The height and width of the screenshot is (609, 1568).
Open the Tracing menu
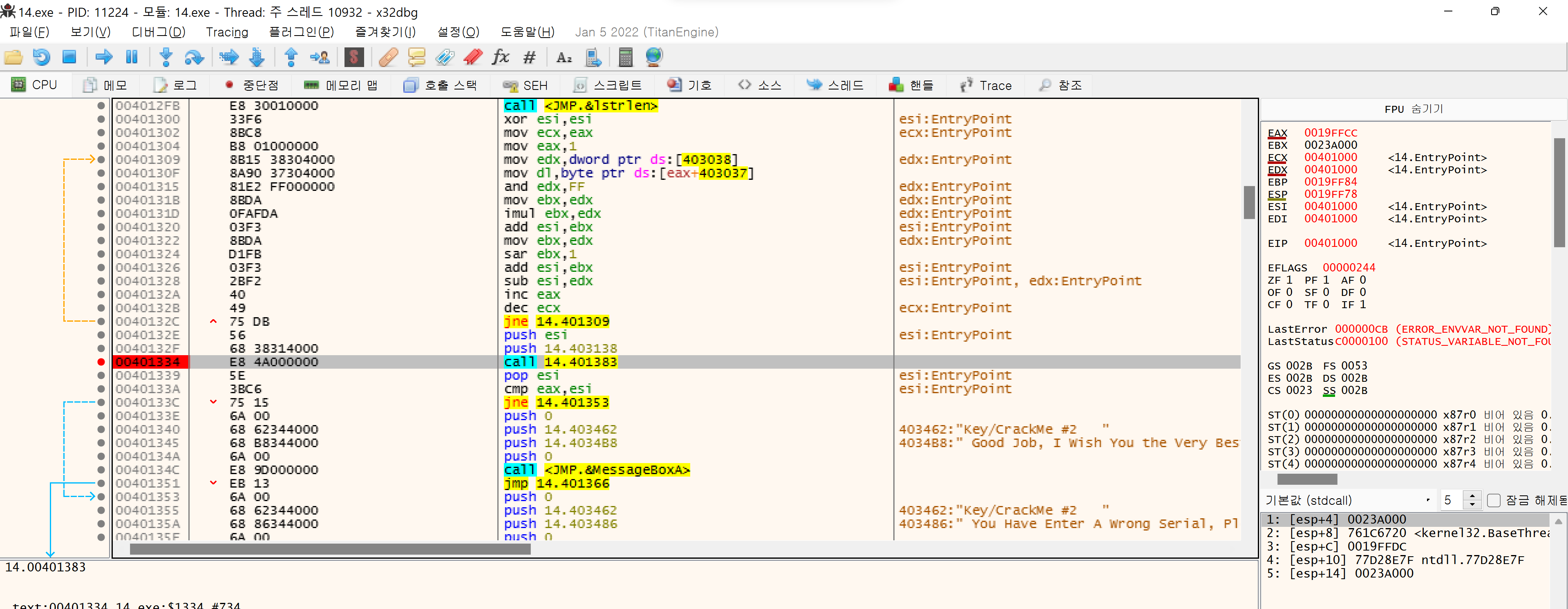227,32
